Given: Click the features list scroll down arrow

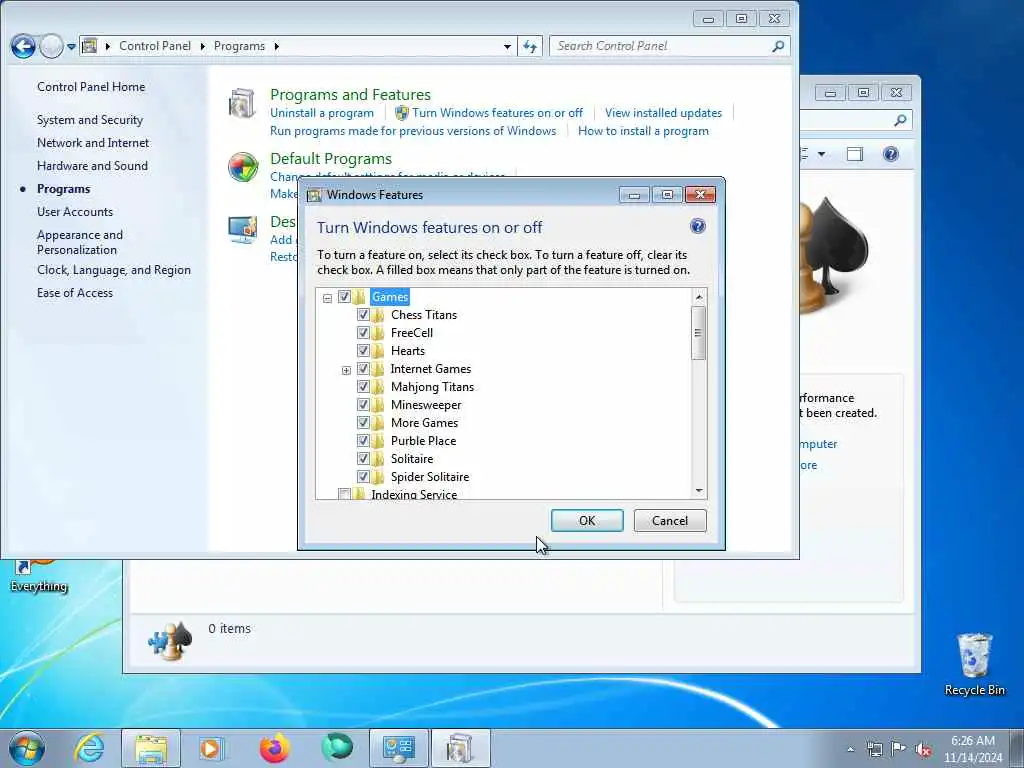Looking at the screenshot, I should click(x=699, y=491).
